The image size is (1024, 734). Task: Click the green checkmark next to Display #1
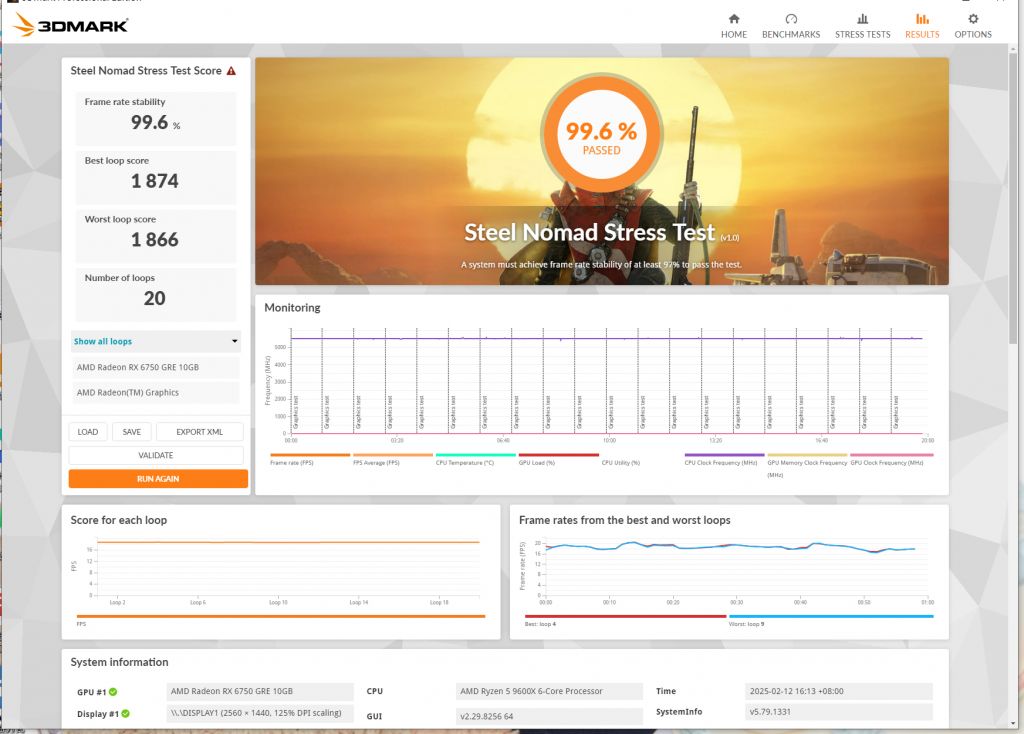click(x=127, y=714)
